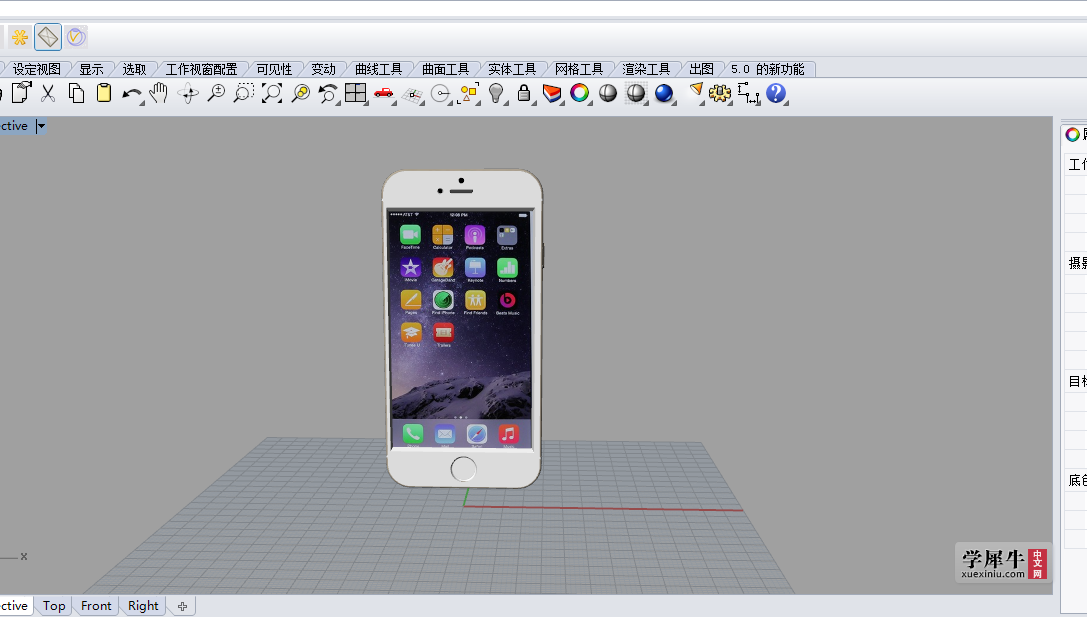Open the 显示 toolbar tab
The width and height of the screenshot is (1087, 617).
(x=91, y=69)
